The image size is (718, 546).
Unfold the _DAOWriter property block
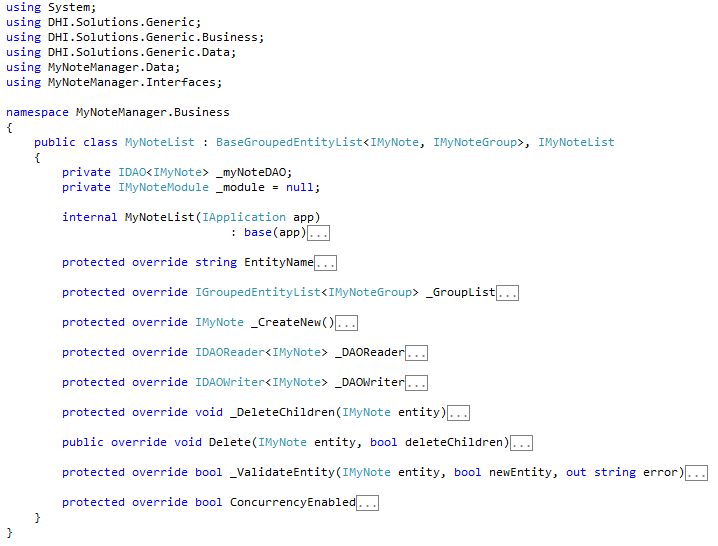(x=416, y=383)
